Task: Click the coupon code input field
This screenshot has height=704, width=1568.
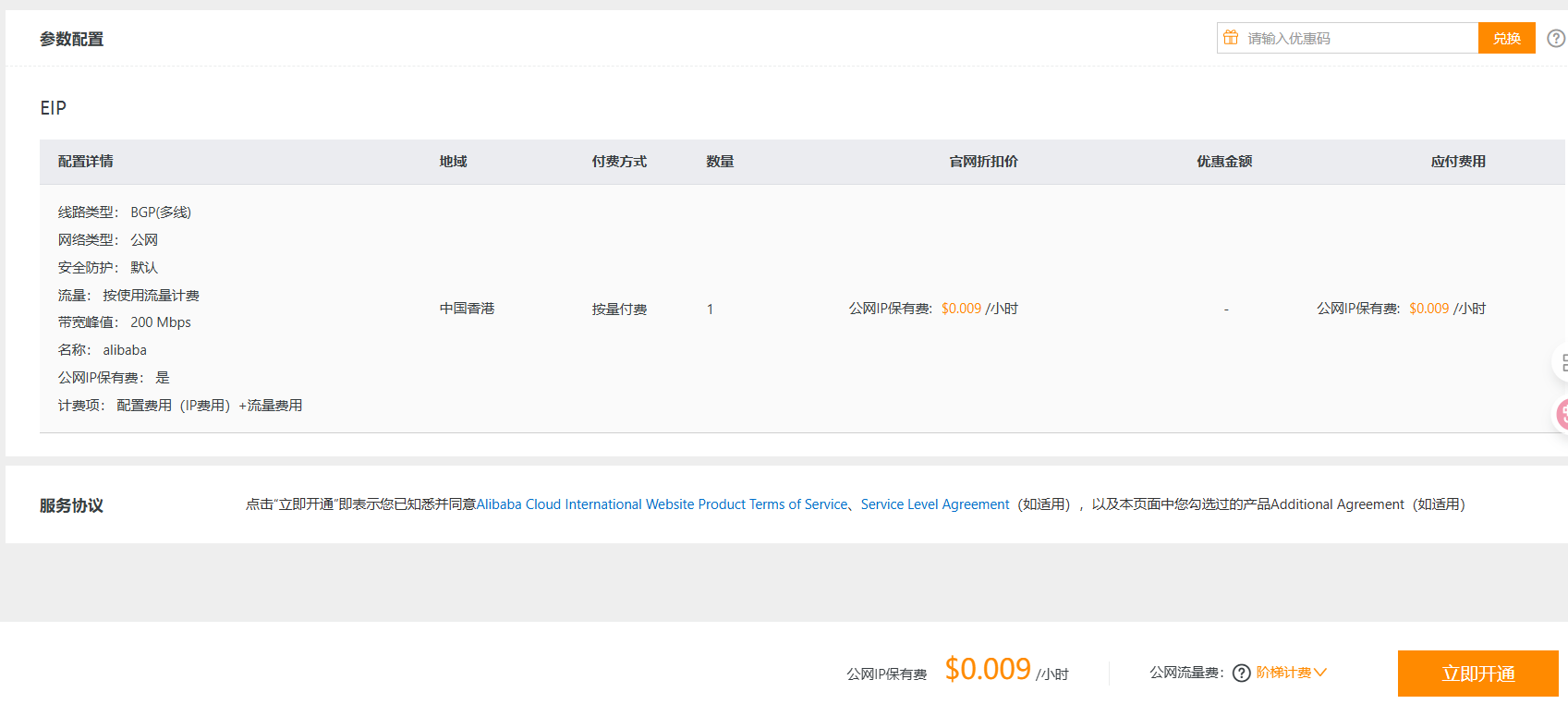Action: [x=1348, y=38]
